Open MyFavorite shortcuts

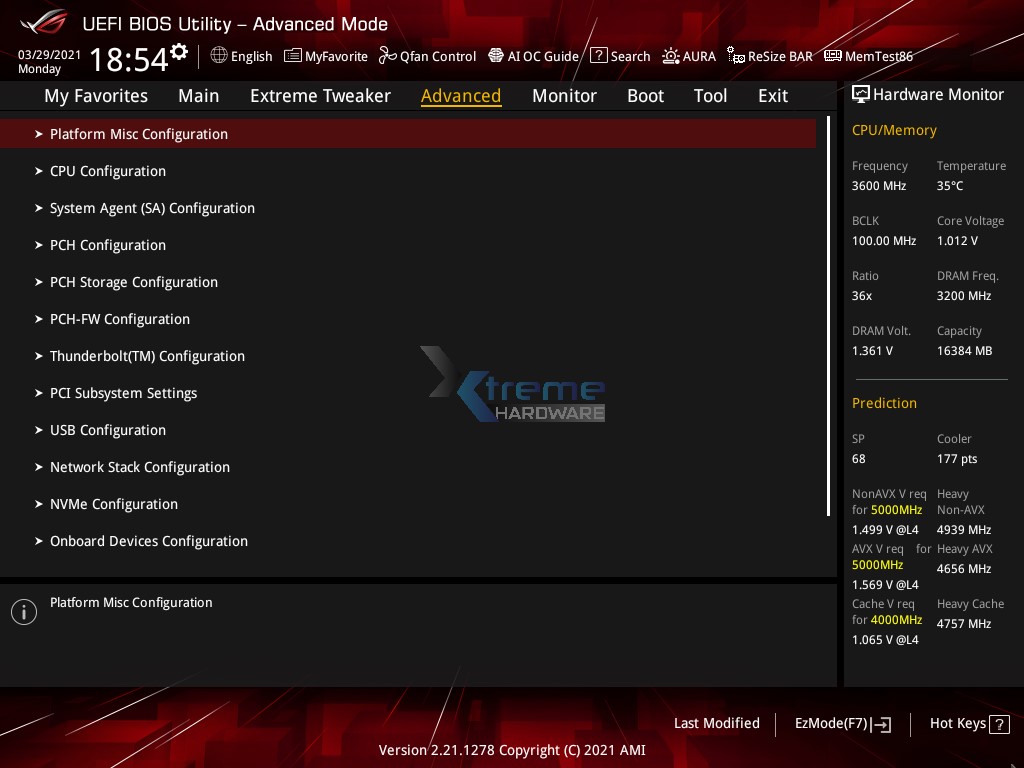pos(326,56)
